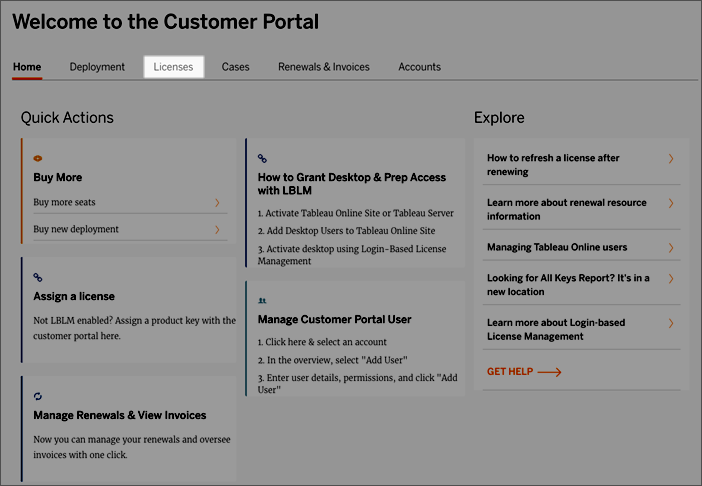Click the orange Buy More tag icon
The image size is (702, 486).
tap(38, 158)
